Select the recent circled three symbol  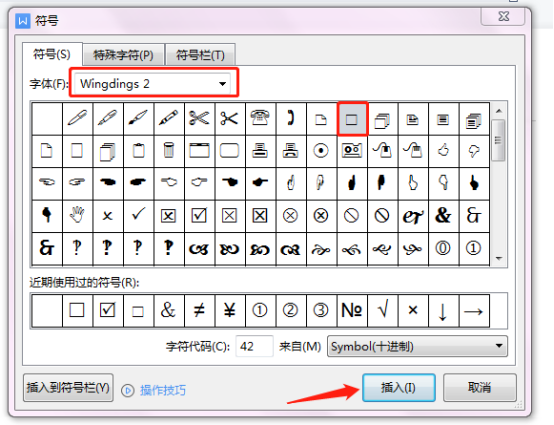321,311
